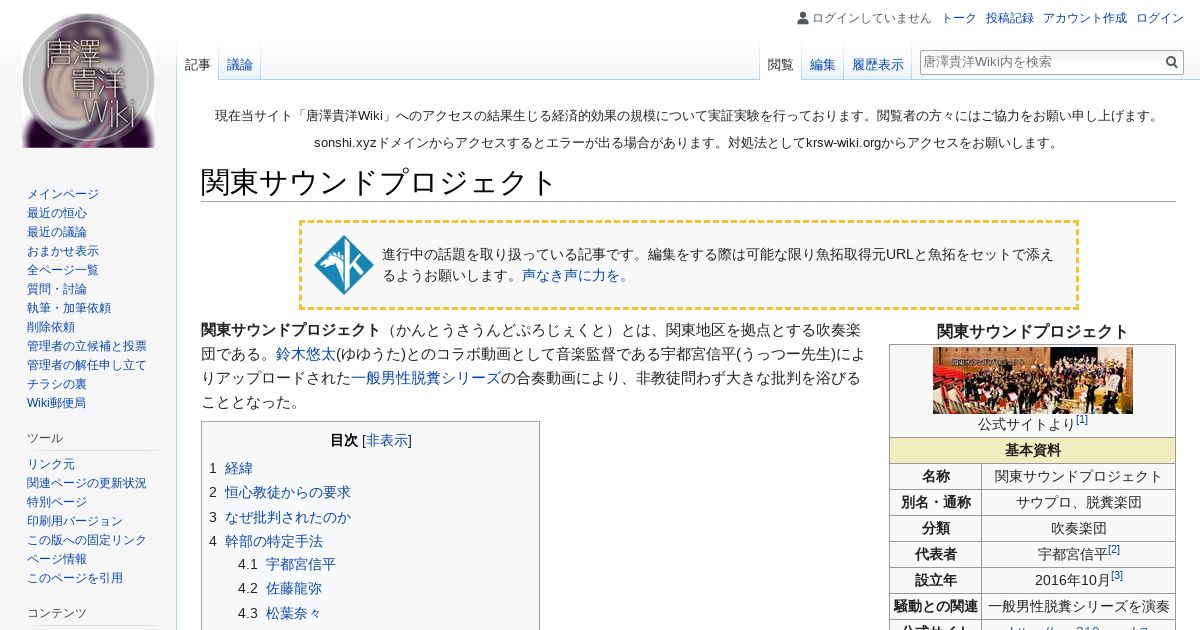The width and height of the screenshot is (1200, 630).
Task: Jump to 佐藤龍弥 subsection
Action: (294, 588)
